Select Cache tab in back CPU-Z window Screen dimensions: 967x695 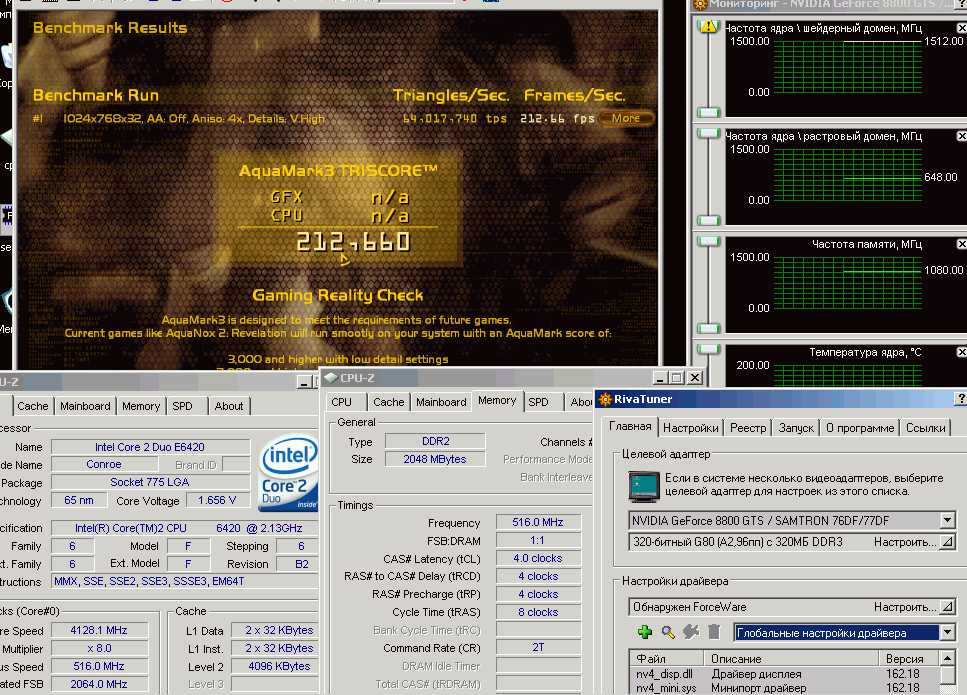(x=33, y=406)
